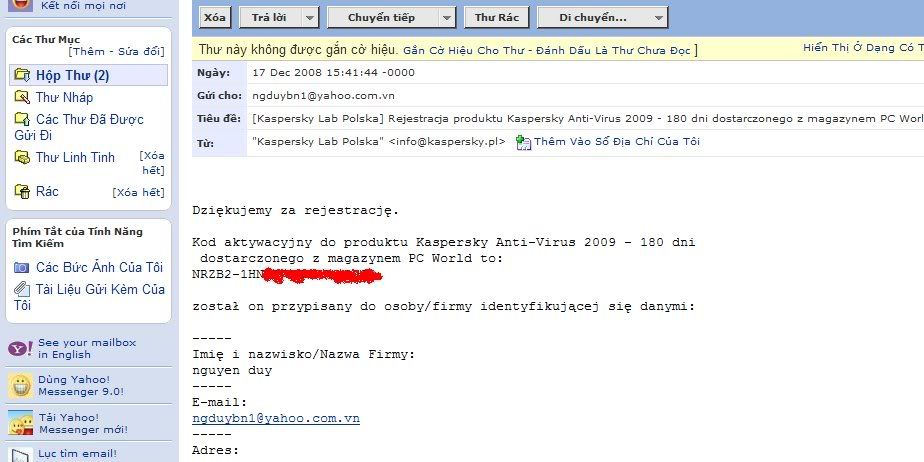924x462 pixels.
Task: Open the Thư Linh Tinh folder
Action: coord(75,157)
